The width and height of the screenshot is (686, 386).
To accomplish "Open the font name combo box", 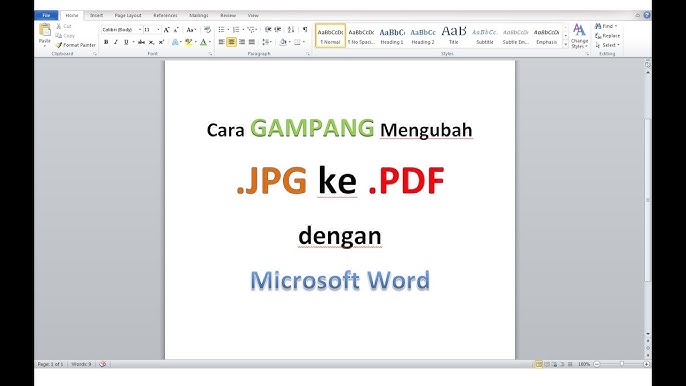I will [x=122, y=30].
